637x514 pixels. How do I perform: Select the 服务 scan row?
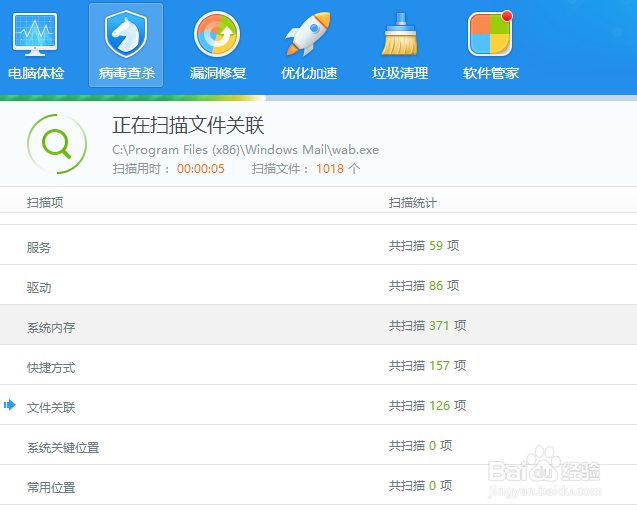(318, 245)
